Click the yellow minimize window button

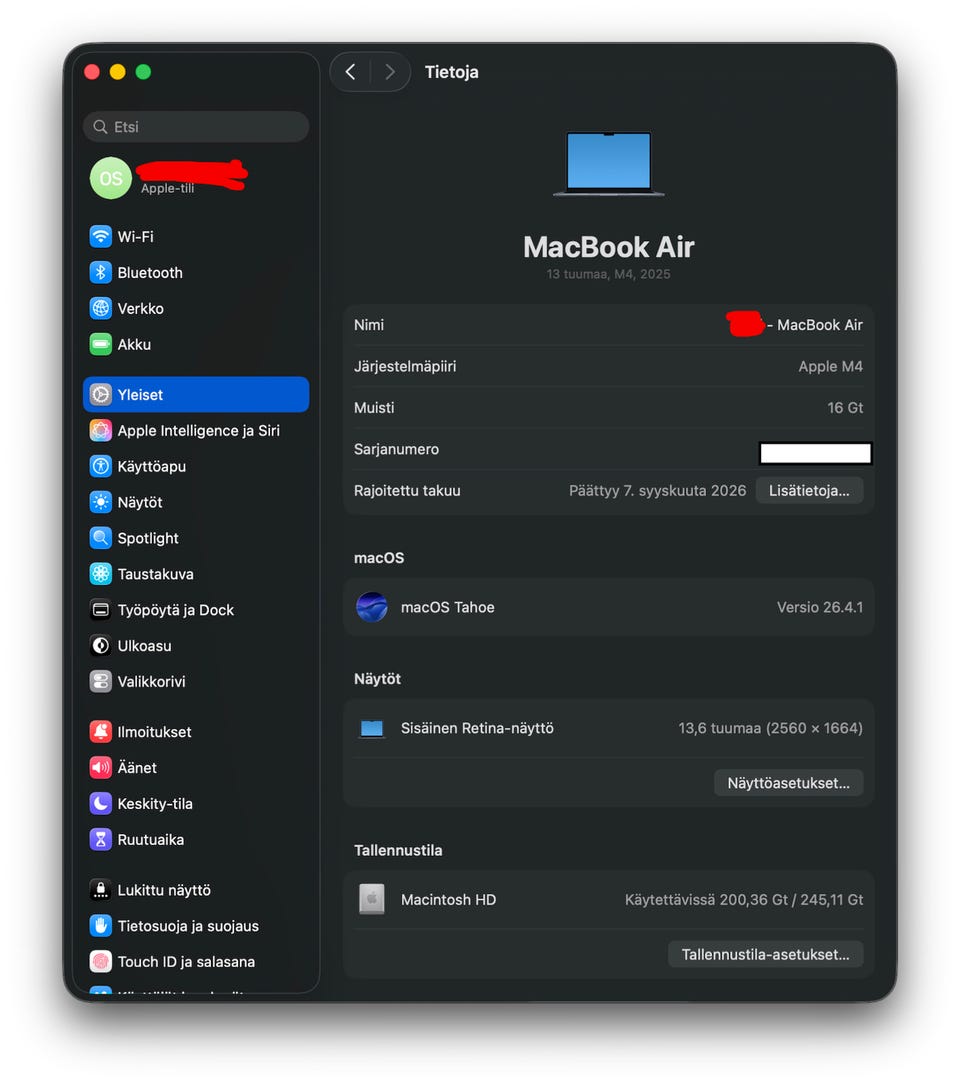coord(118,72)
